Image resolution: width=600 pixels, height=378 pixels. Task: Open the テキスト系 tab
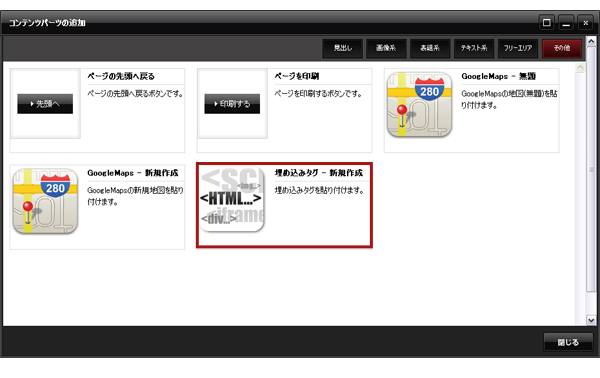474,48
